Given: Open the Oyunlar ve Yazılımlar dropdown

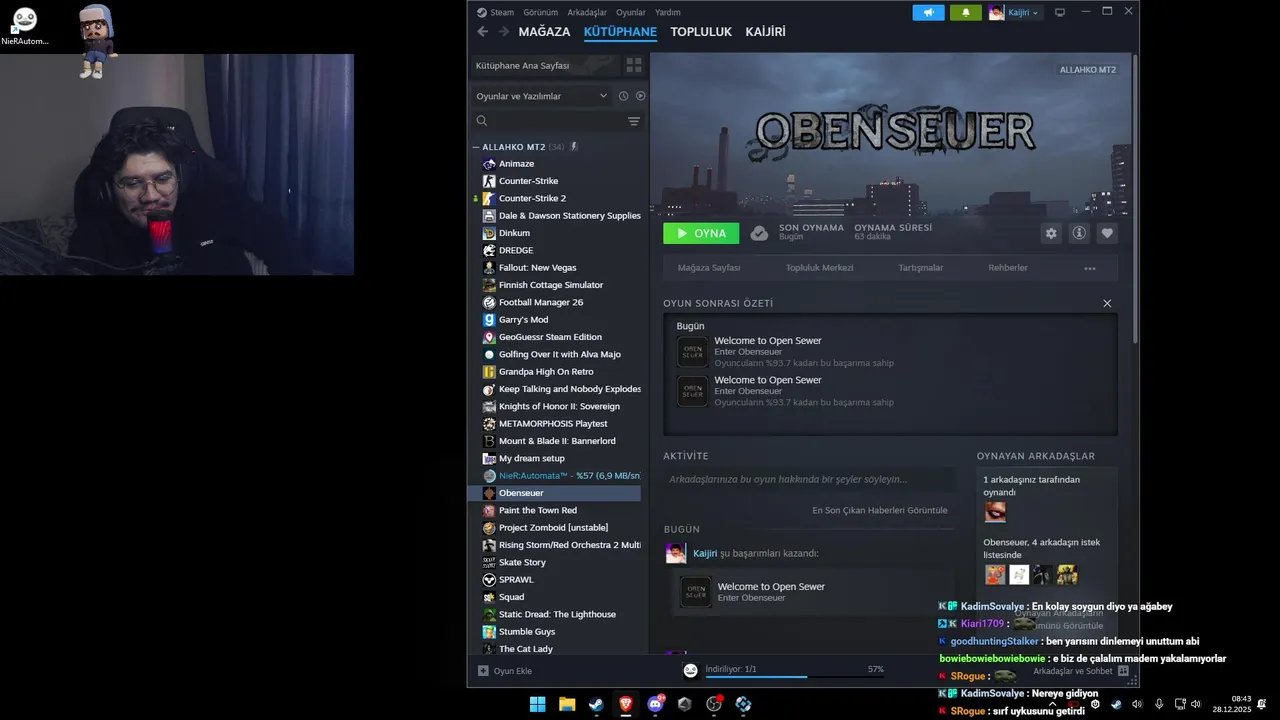Looking at the screenshot, I should (542, 96).
